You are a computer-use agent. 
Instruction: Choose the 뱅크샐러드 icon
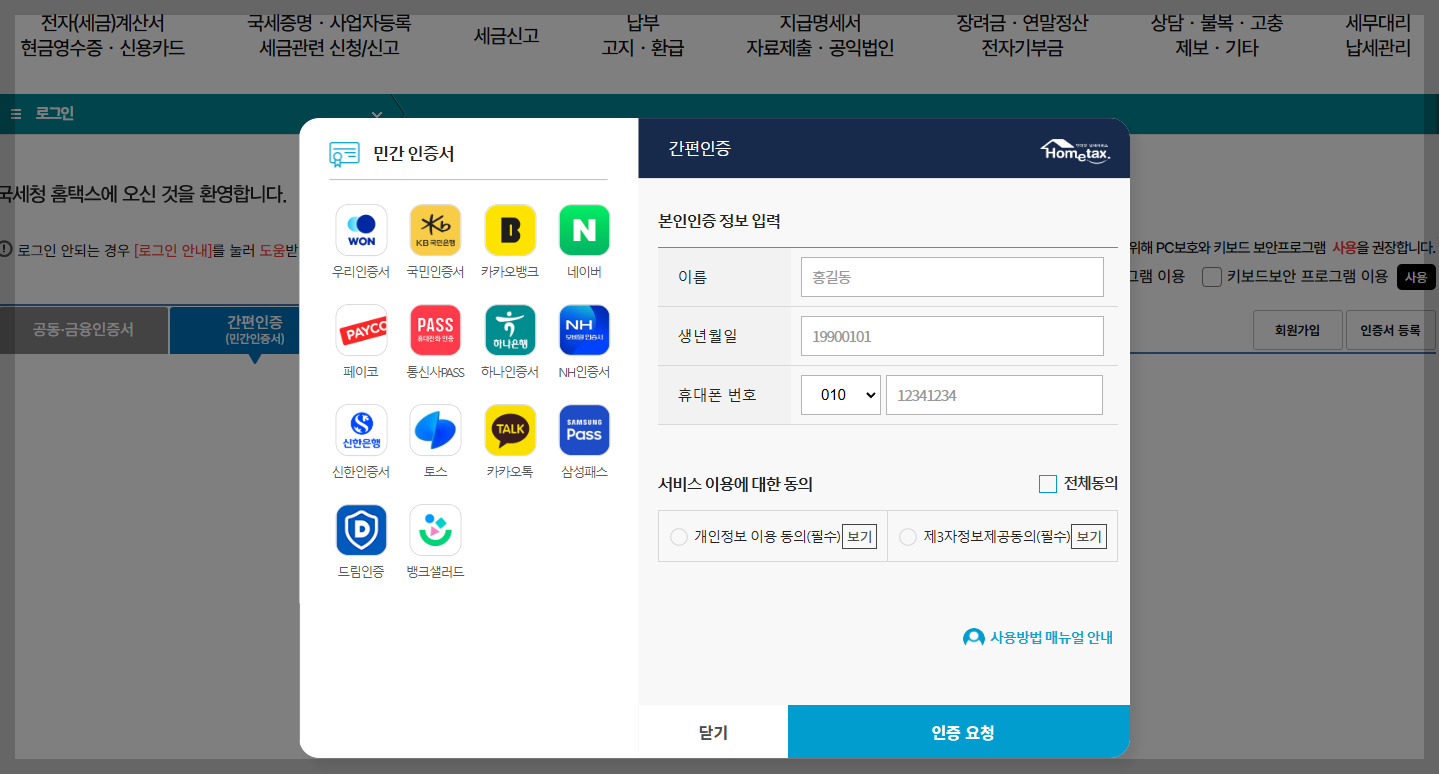coord(435,530)
